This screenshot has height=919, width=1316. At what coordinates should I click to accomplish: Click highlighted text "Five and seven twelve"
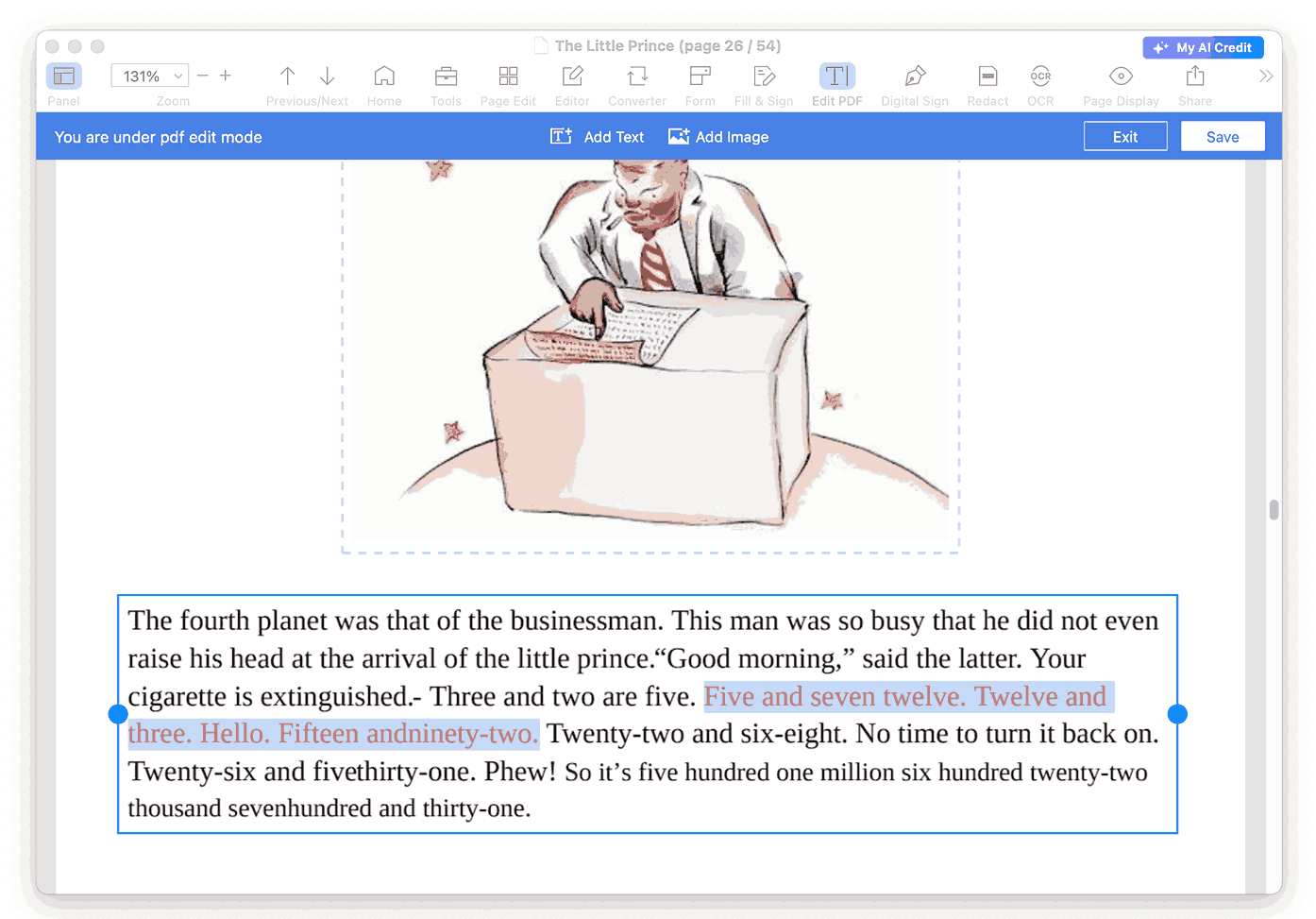(835, 697)
